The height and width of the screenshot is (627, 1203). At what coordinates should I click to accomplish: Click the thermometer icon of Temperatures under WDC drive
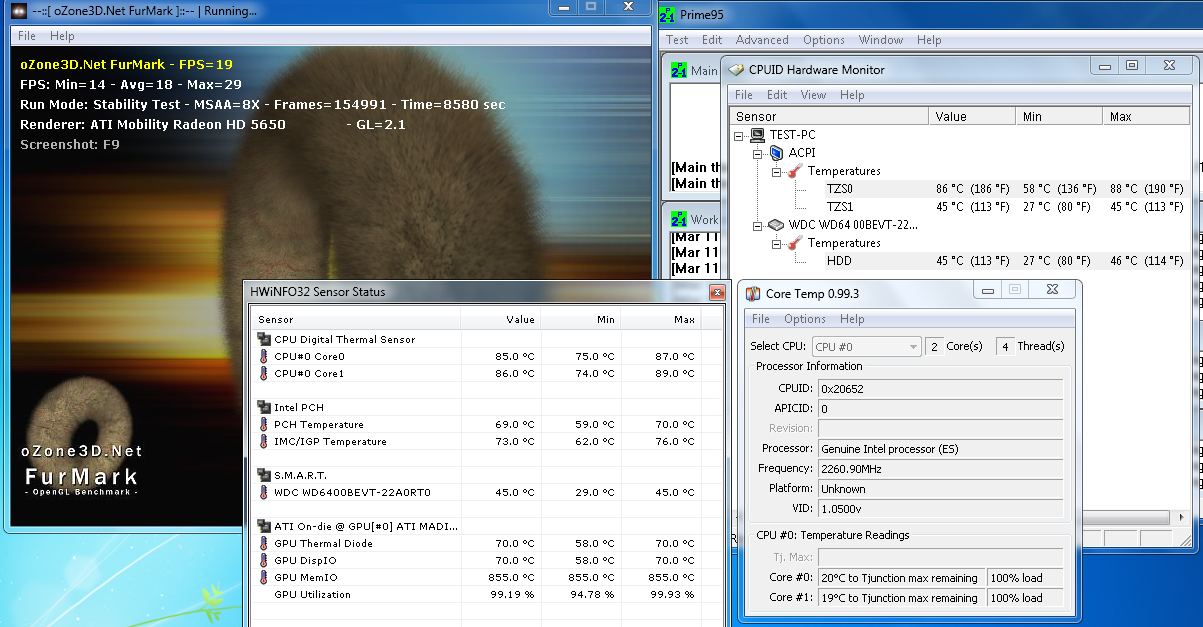pos(795,243)
